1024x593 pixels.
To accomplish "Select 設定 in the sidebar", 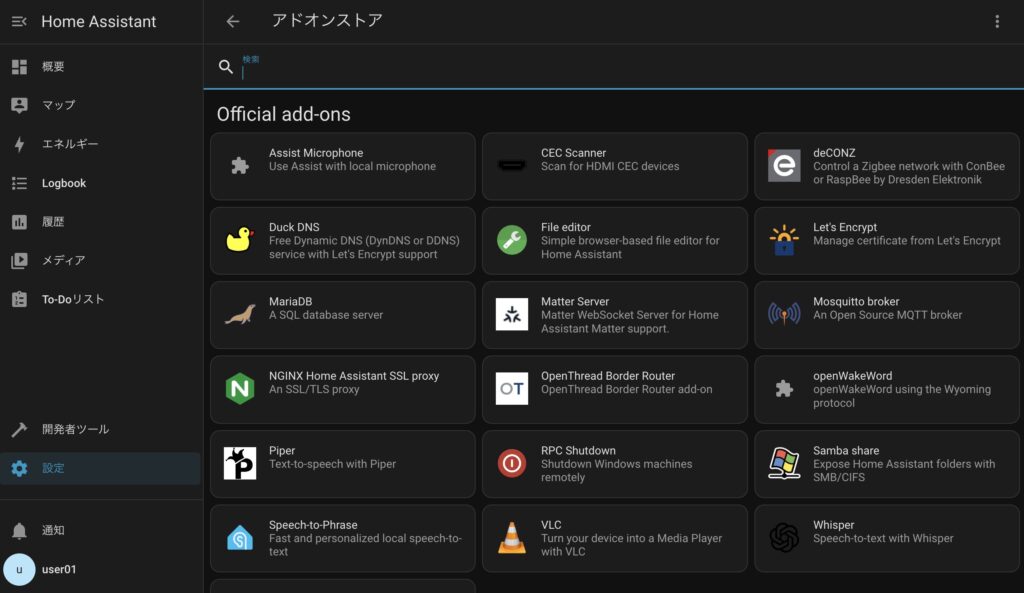I will [x=101, y=468].
